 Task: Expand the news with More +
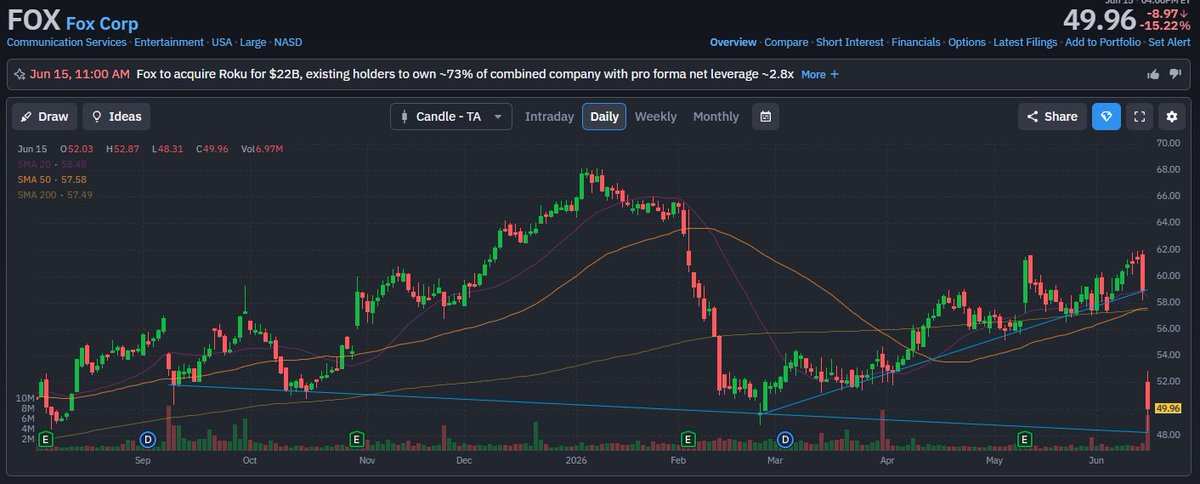pyautogui.click(x=819, y=74)
